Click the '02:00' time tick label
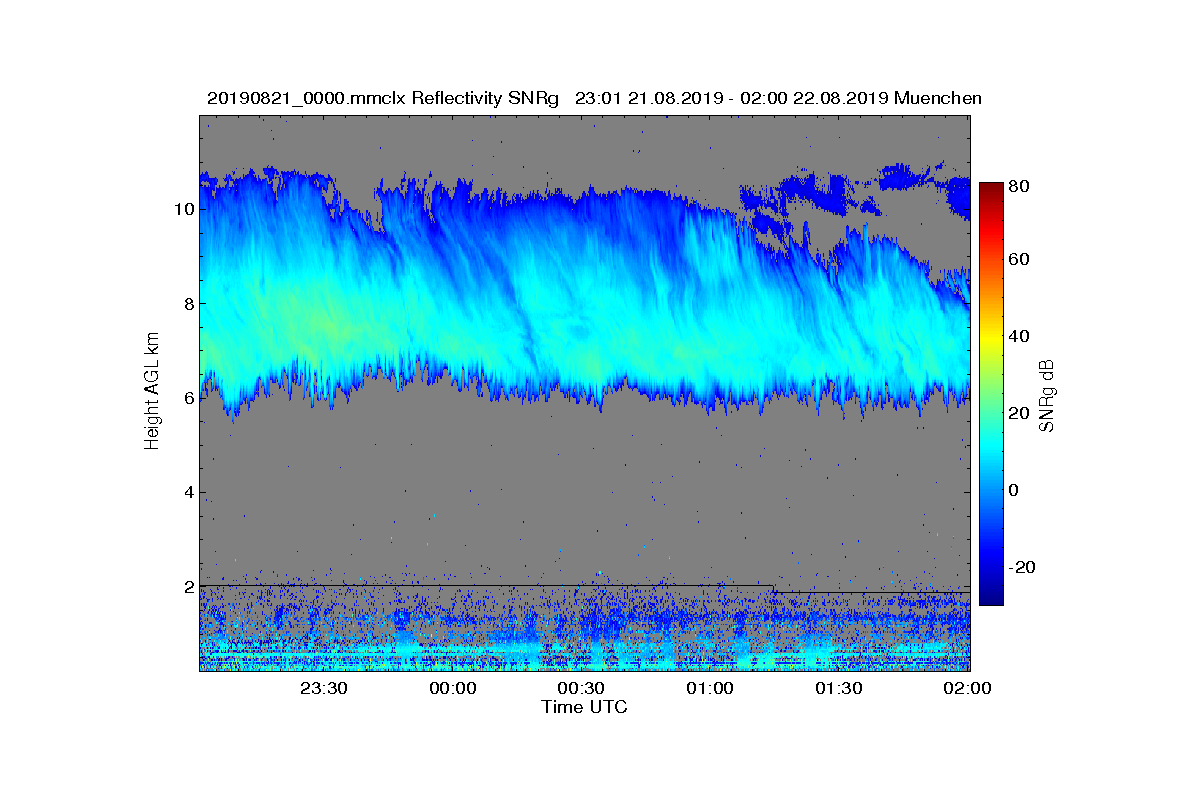Screen dimensions: 1200x800 pyautogui.click(x=967, y=688)
